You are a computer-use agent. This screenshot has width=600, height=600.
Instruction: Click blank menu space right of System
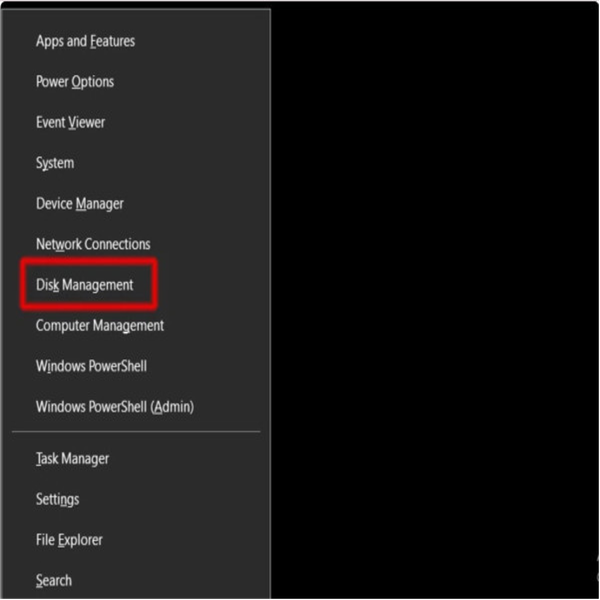(x=180, y=163)
